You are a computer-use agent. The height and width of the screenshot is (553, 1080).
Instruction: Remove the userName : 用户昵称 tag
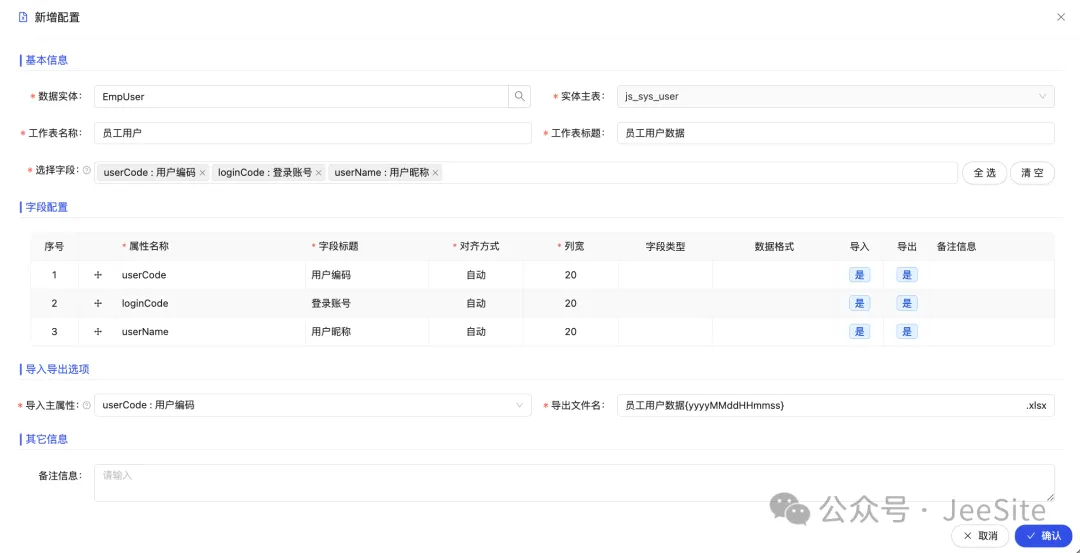click(x=436, y=173)
